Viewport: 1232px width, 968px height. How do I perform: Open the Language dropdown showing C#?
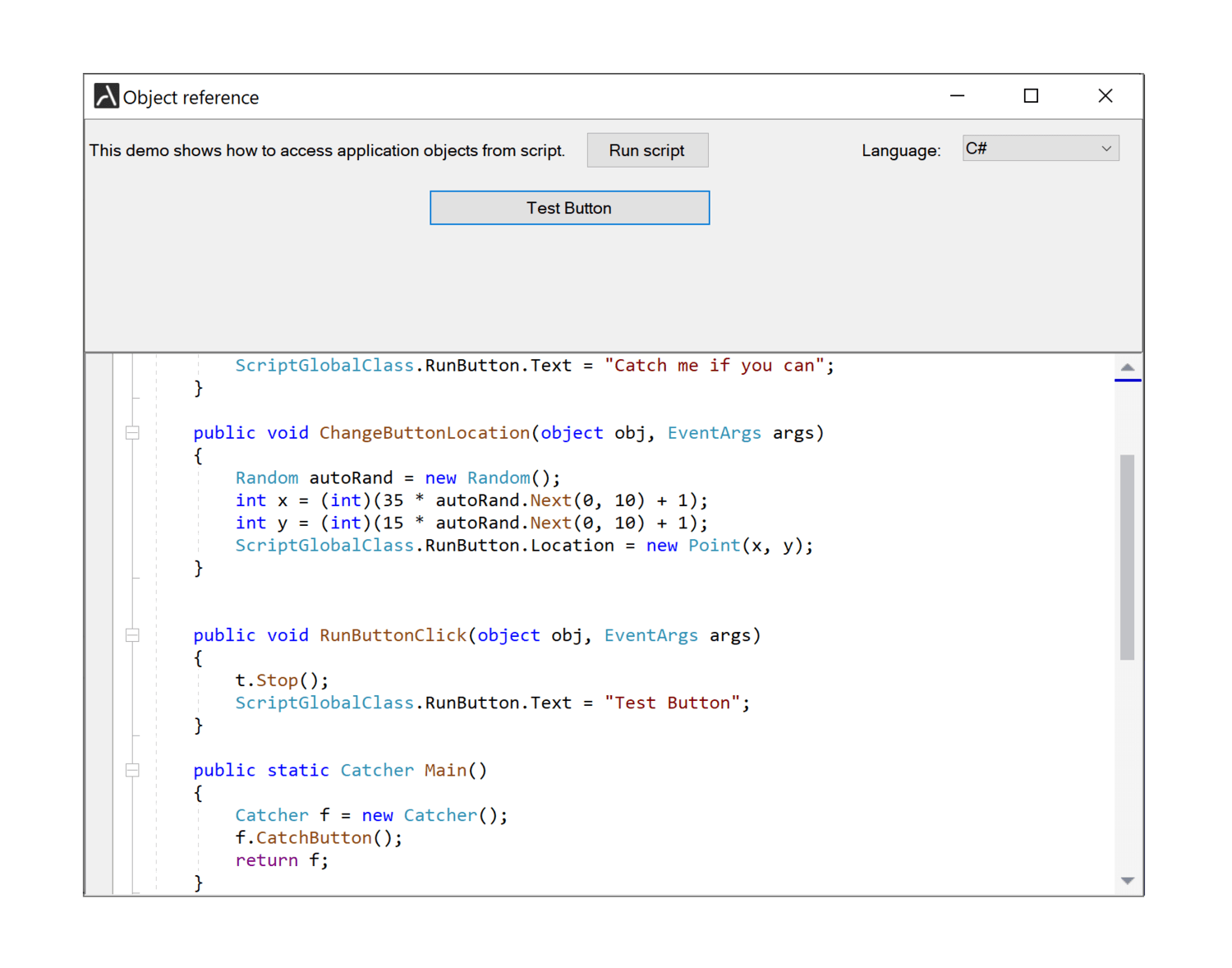(1039, 148)
